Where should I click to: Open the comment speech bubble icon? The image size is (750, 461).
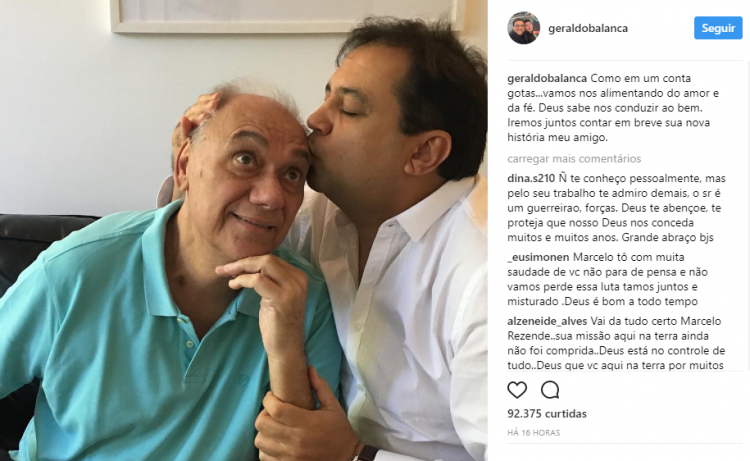[550, 390]
